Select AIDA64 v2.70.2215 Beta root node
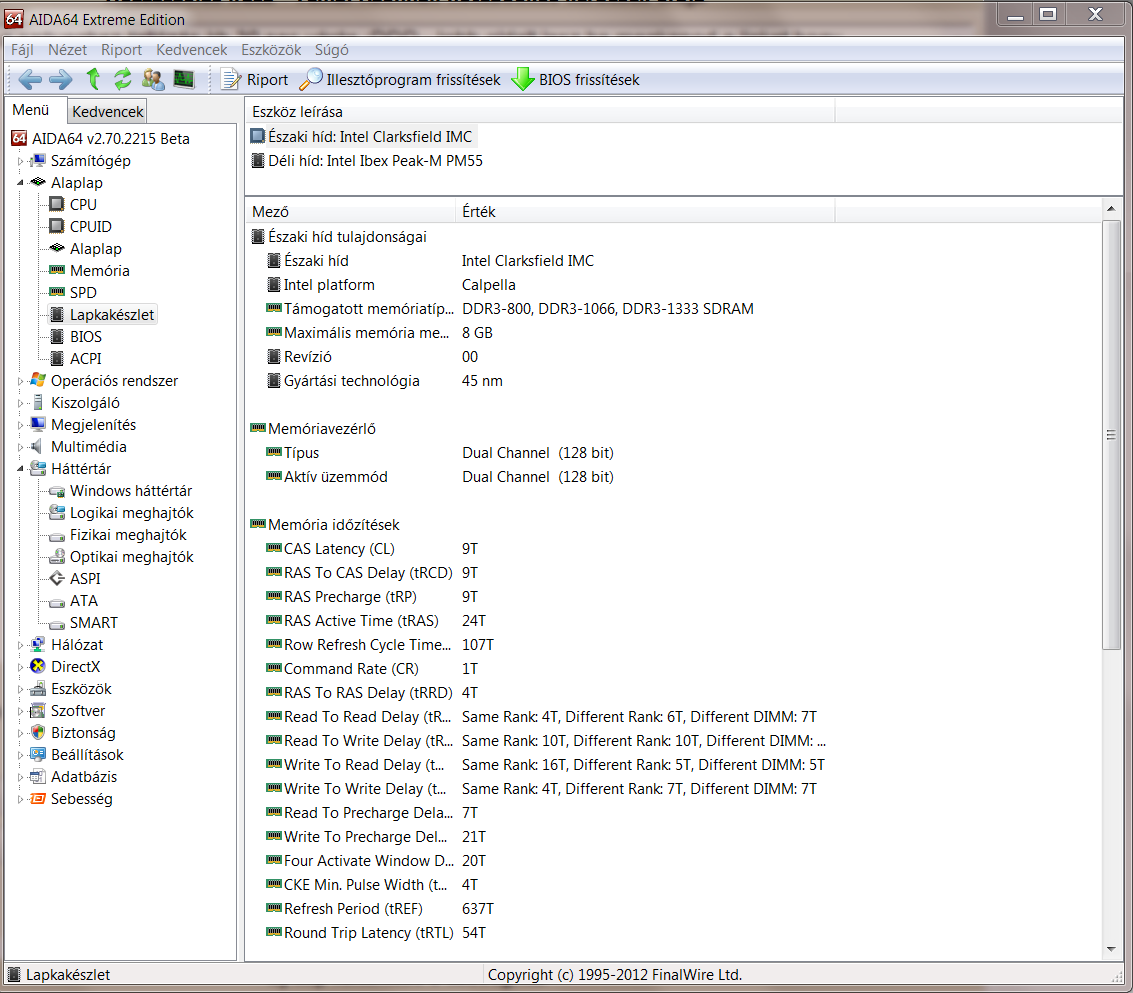Screen dimensions: 1133x993 click(x=111, y=139)
